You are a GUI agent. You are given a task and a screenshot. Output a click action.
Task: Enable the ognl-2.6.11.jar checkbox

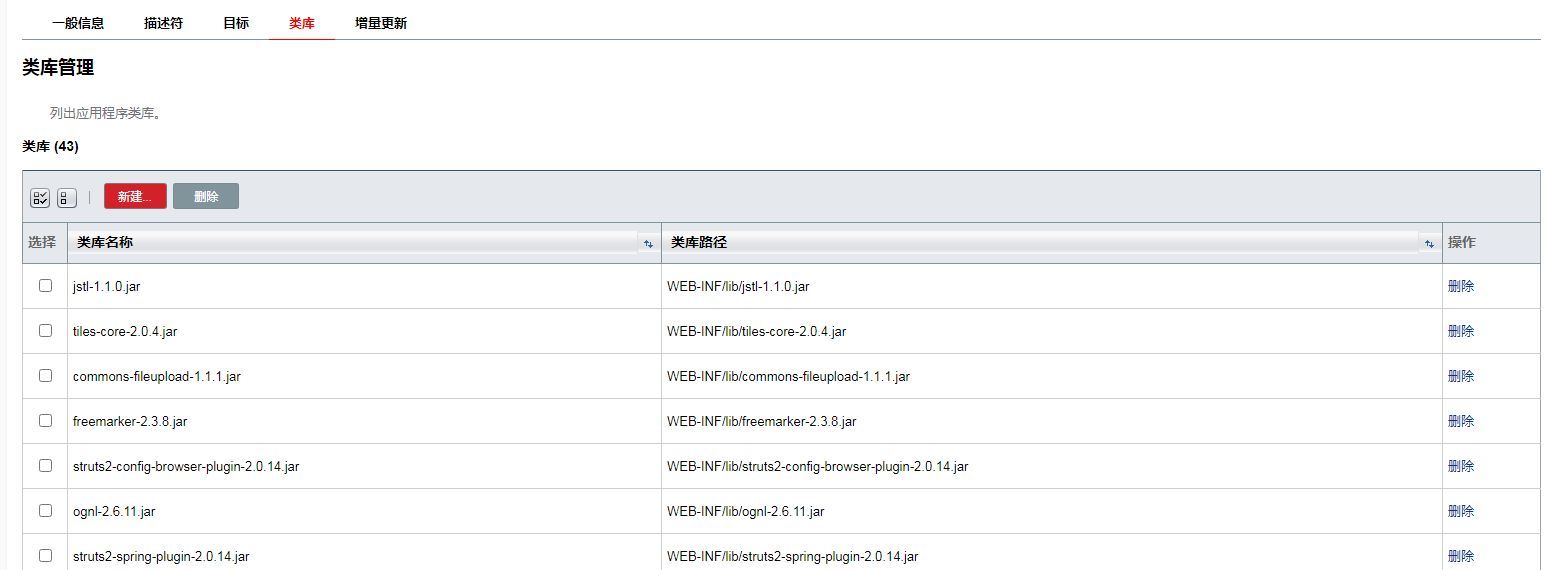pyautogui.click(x=45, y=511)
